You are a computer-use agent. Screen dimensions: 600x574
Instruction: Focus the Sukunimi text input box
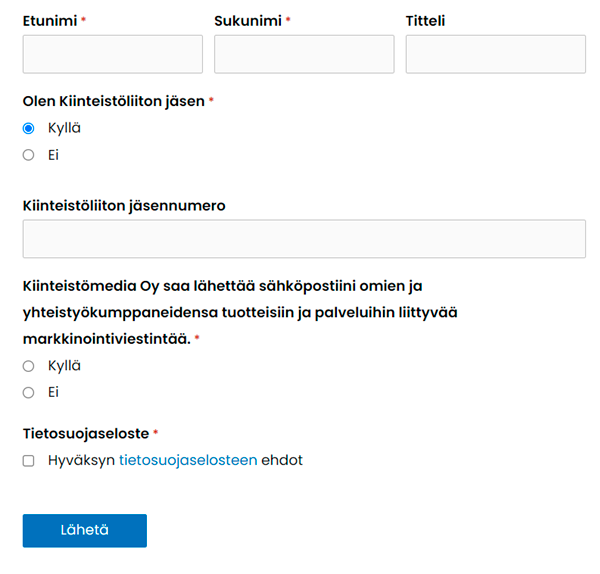304,54
